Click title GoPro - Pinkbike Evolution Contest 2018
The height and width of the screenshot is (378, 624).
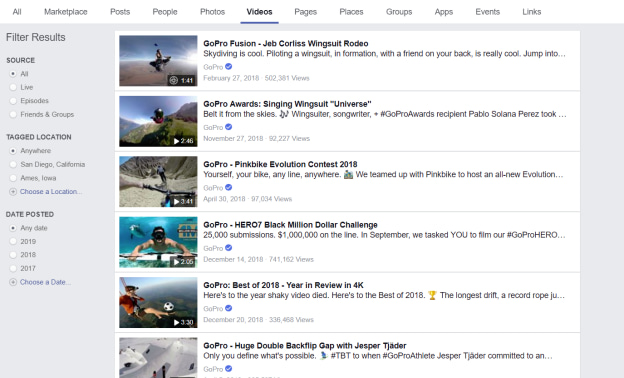pyautogui.click(x=280, y=164)
